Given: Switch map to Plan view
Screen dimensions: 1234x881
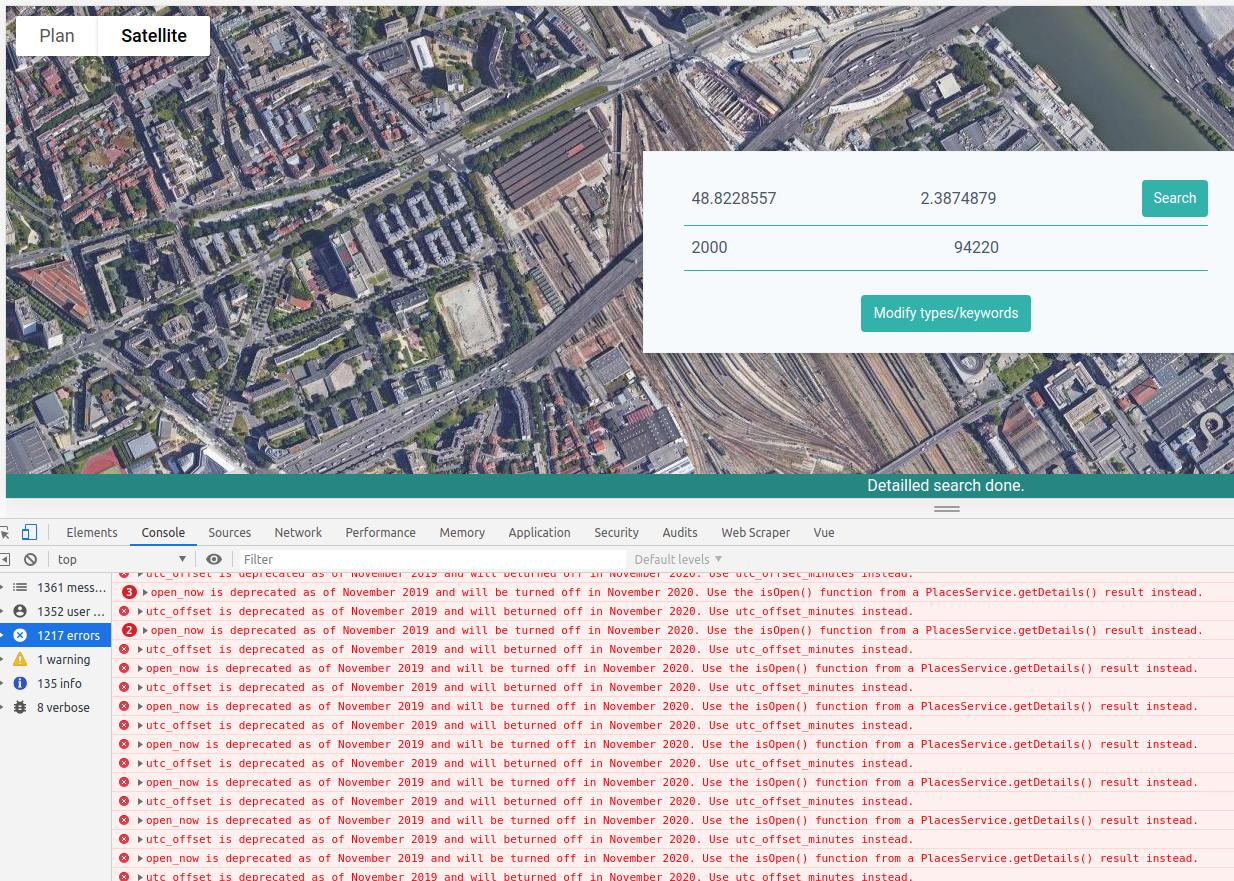Looking at the screenshot, I should [56, 35].
